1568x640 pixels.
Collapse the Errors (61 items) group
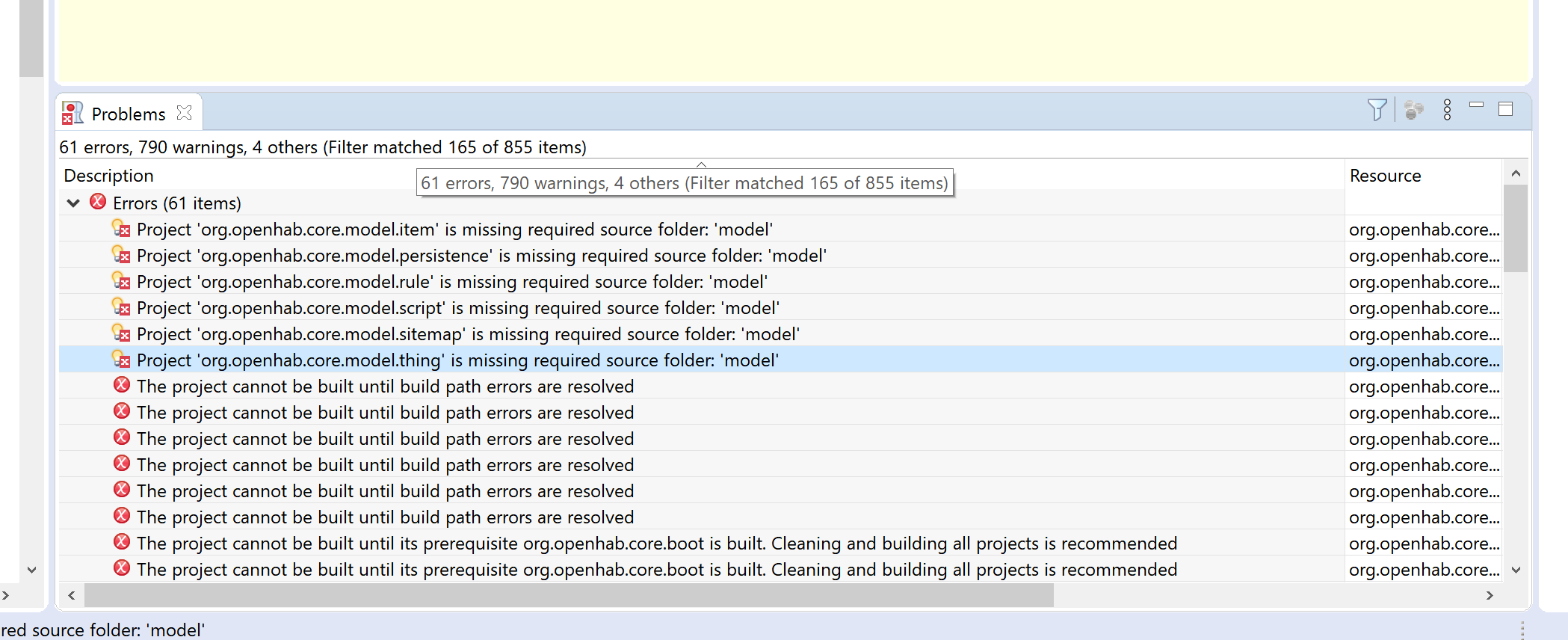[73, 203]
